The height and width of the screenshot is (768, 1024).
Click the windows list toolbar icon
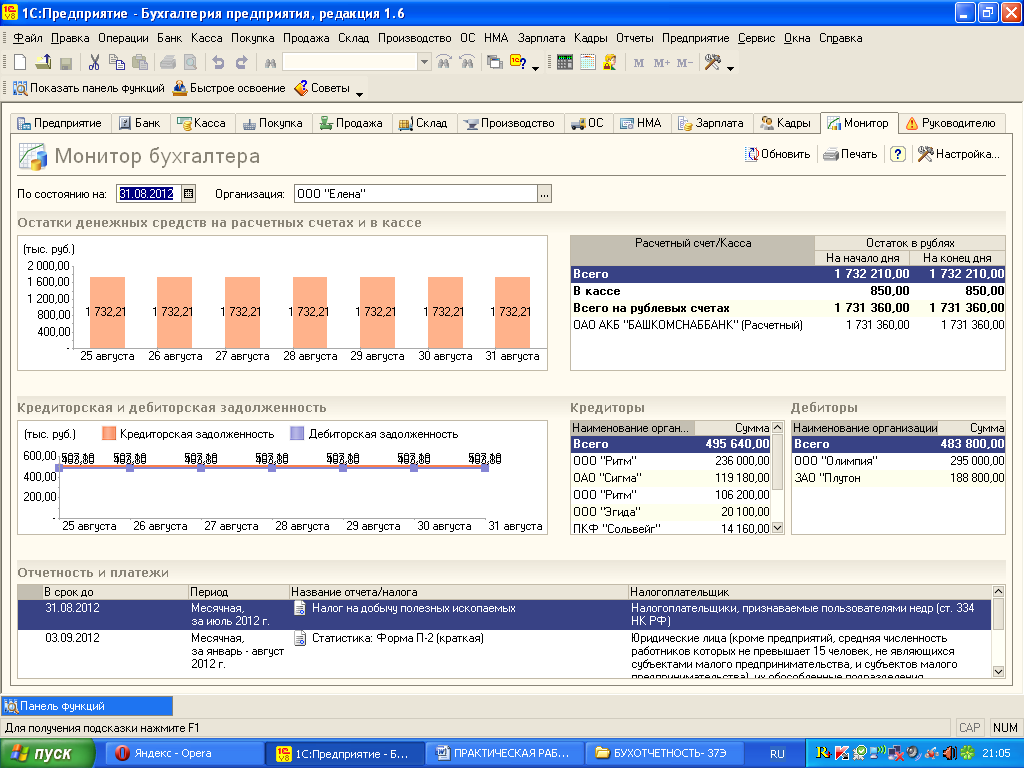pyautogui.click(x=495, y=63)
